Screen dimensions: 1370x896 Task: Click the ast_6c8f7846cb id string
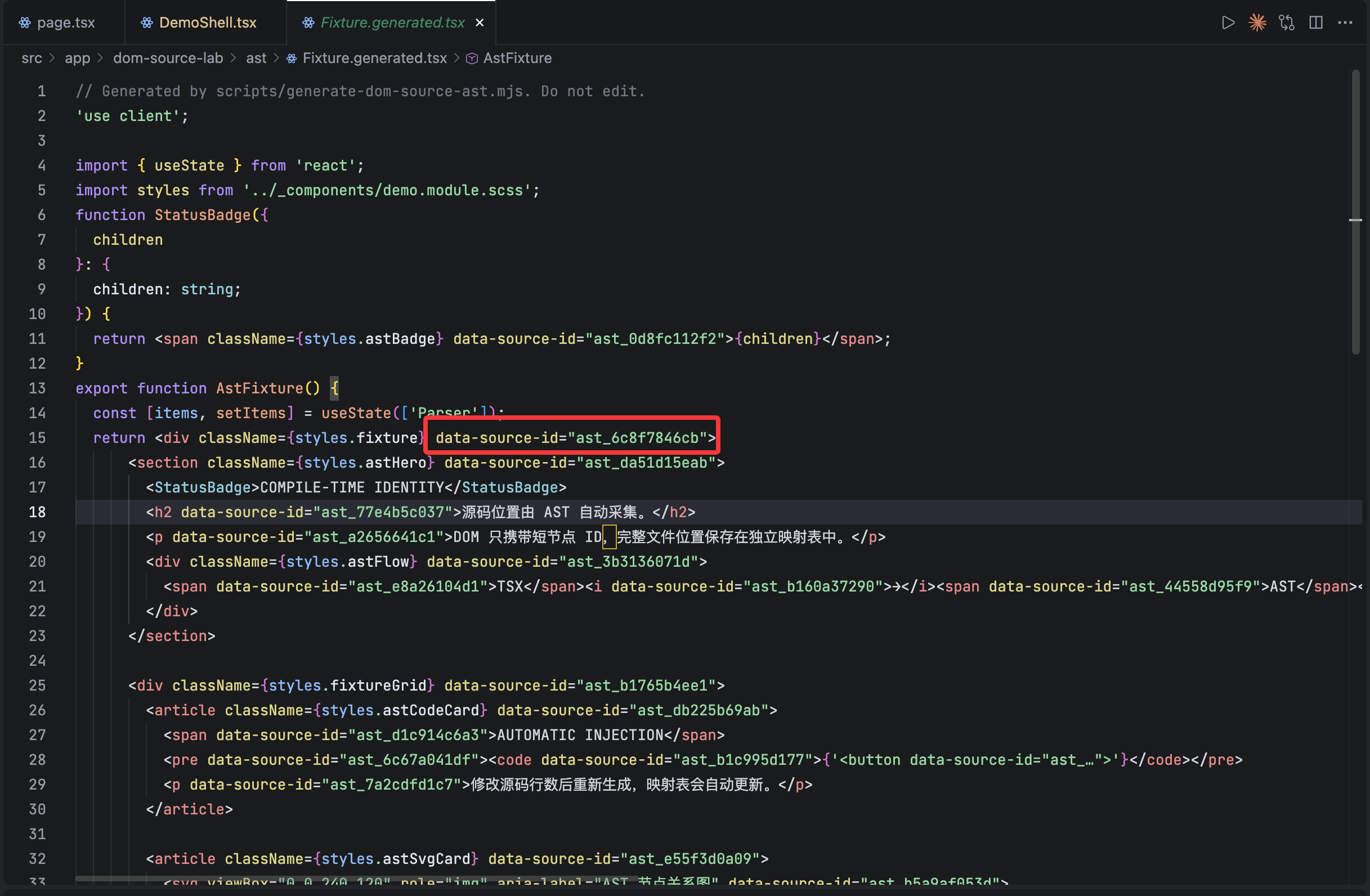coord(637,438)
